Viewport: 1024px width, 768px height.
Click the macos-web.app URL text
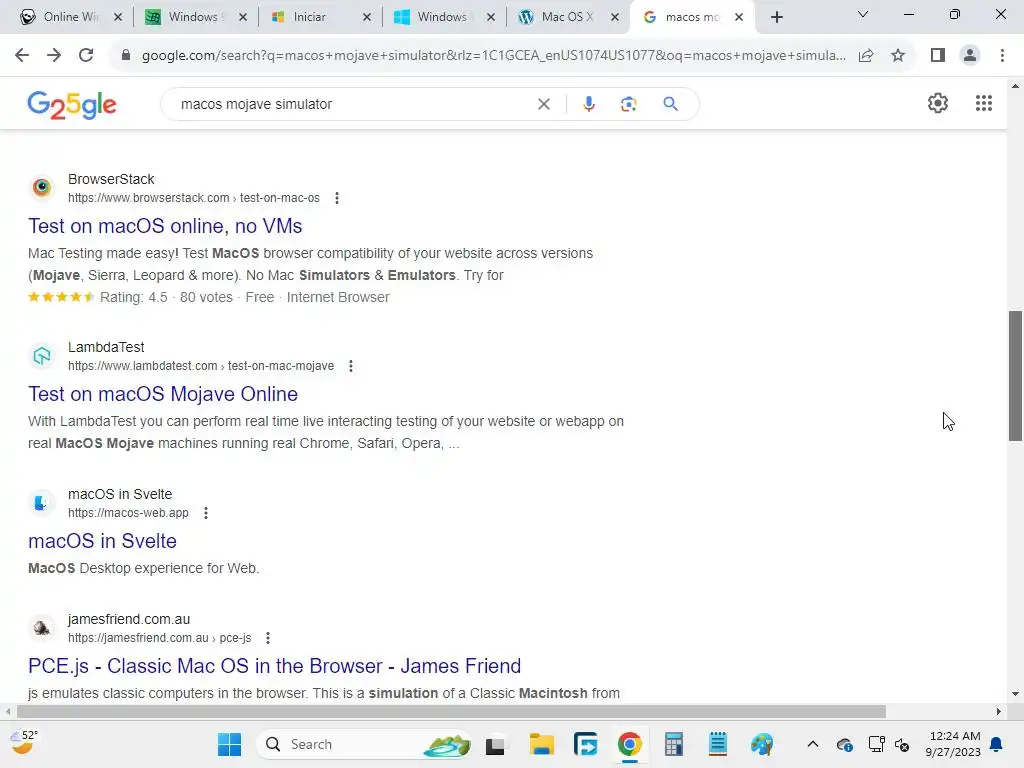128,513
